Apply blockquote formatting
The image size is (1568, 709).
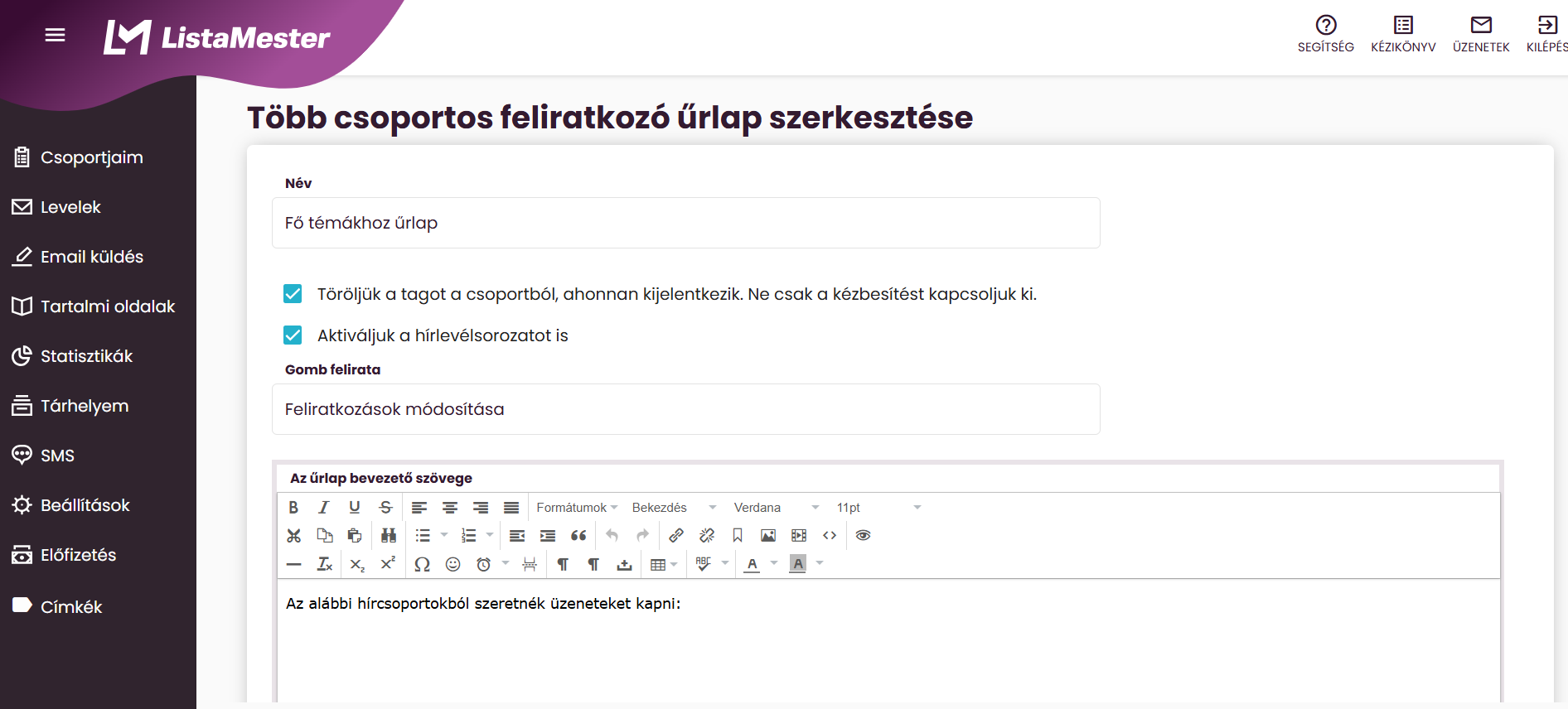(x=578, y=536)
